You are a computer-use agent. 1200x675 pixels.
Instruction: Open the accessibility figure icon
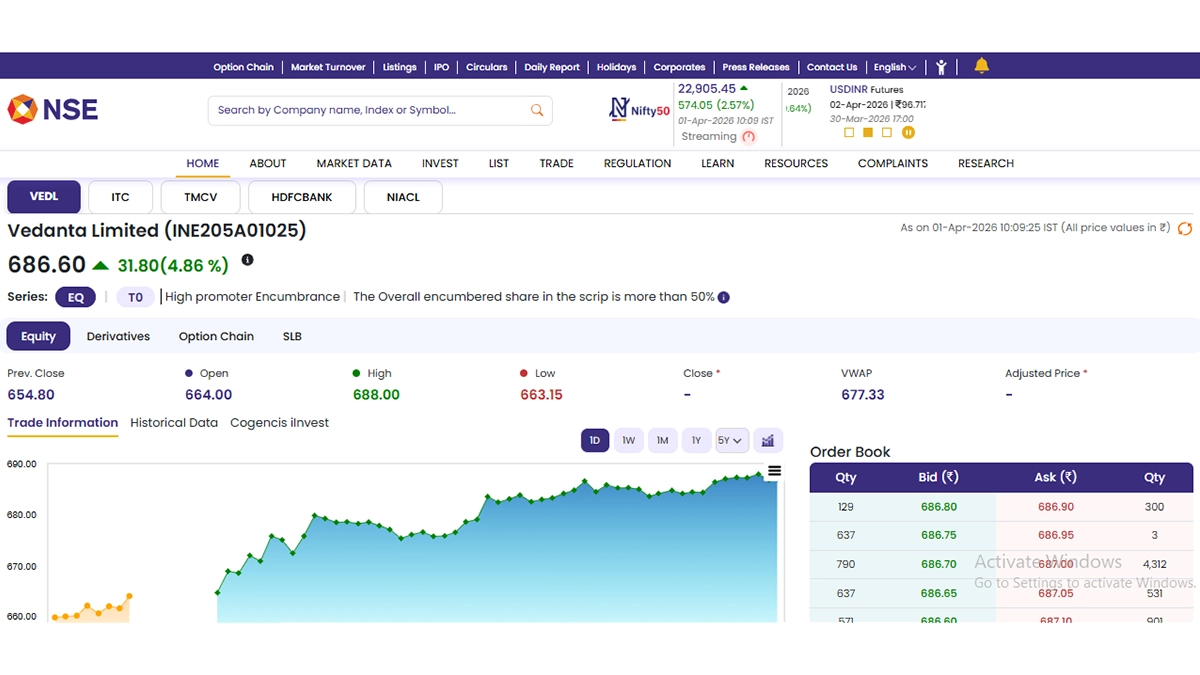point(941,67)
